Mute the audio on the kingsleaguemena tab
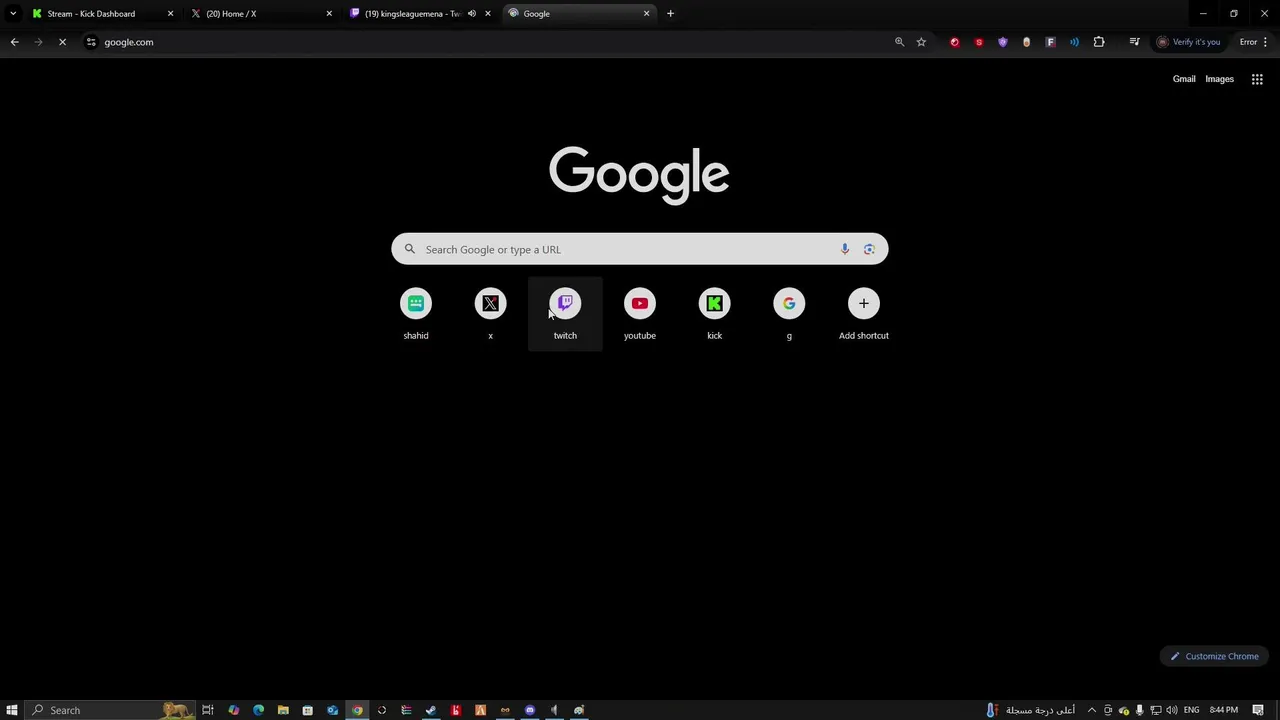The image size is (1280, 720). 472,14
